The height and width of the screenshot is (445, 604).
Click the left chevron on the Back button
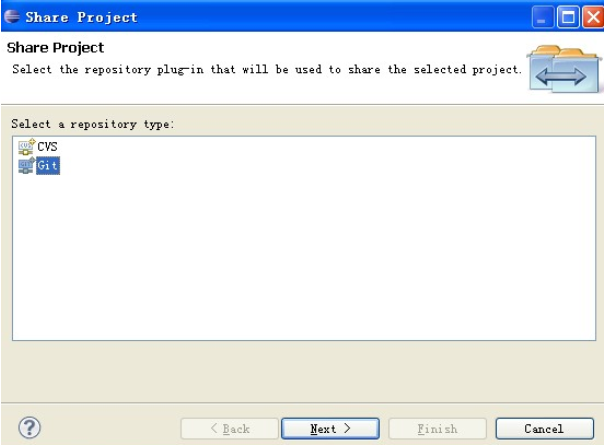[214, 428]
